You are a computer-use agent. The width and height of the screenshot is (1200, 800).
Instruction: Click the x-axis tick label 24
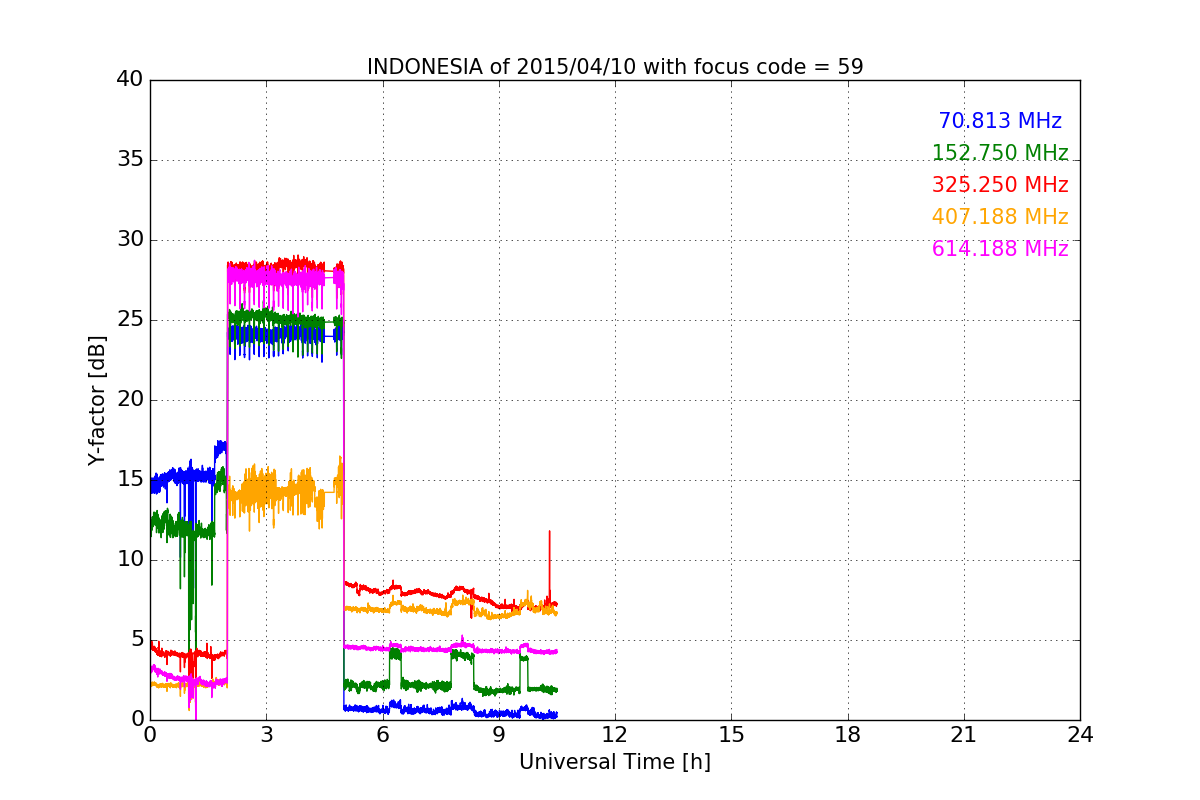[x=1080, y=735]
